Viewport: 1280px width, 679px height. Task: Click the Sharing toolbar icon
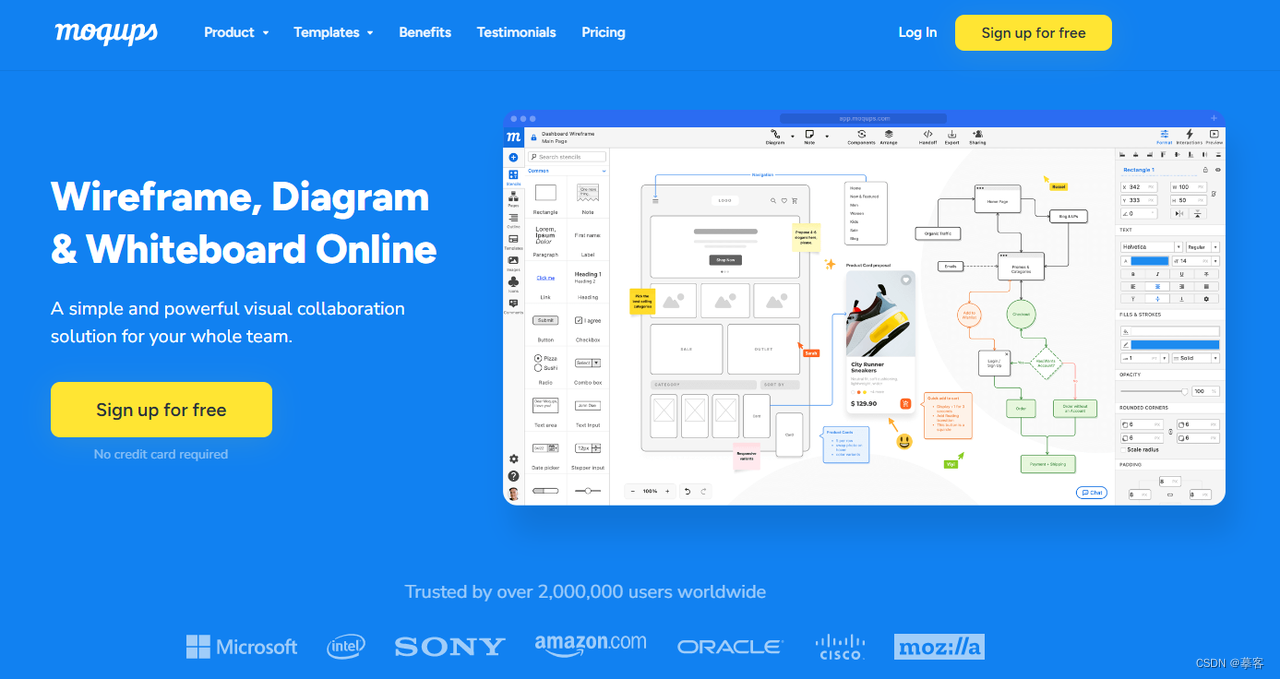click(977, 137)
